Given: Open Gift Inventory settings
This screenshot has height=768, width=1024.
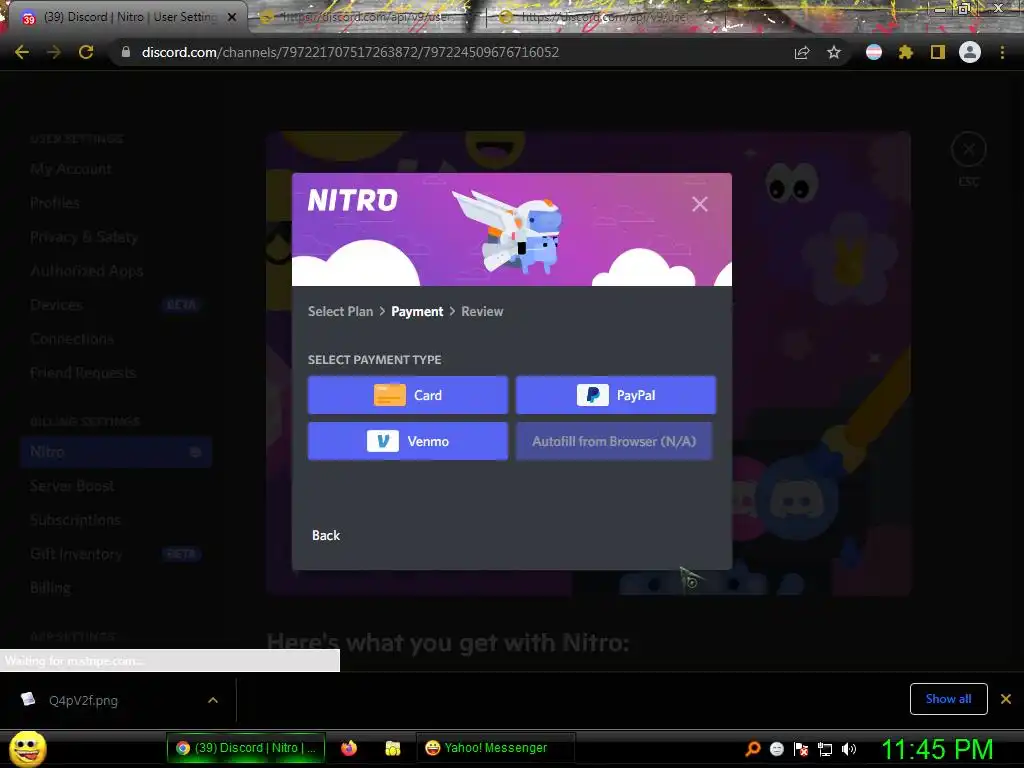Looking at the screenshot, I should click(x=76, y=554).
